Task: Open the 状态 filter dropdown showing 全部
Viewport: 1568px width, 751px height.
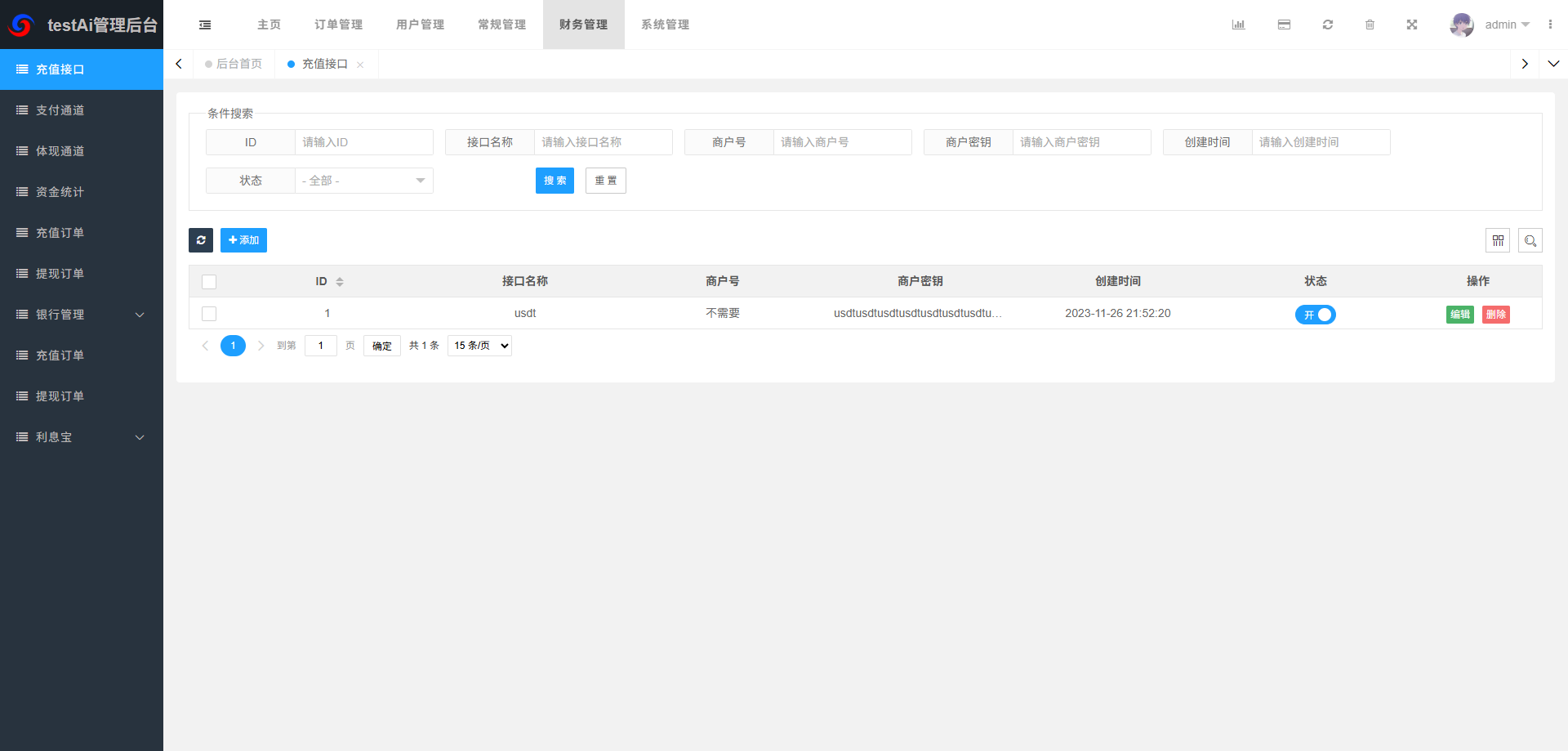Action: tap(363, 180)
